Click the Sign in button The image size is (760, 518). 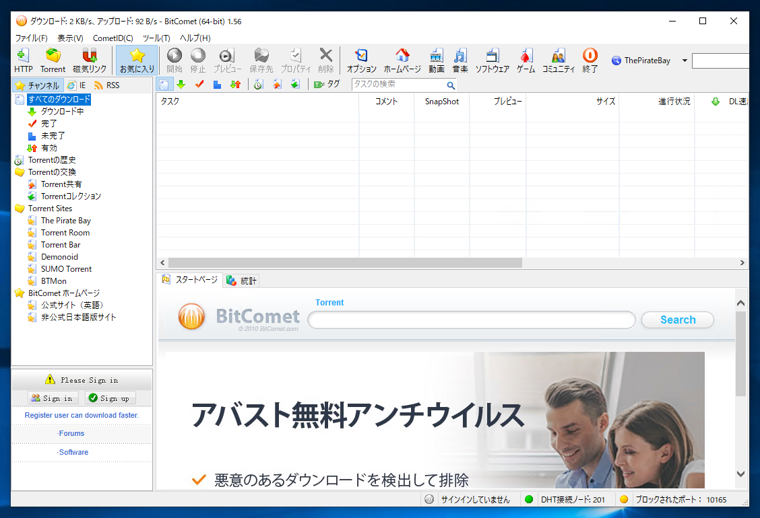(x=52, y=398)
